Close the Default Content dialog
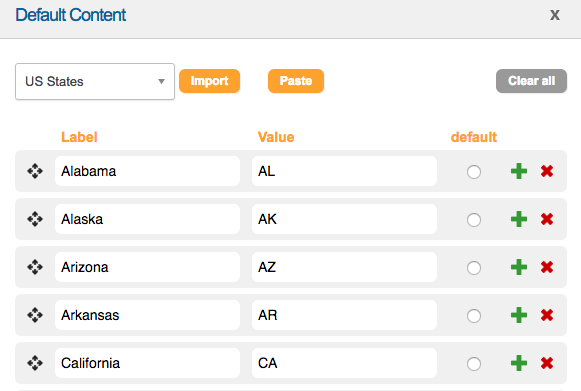 (555, 15)
